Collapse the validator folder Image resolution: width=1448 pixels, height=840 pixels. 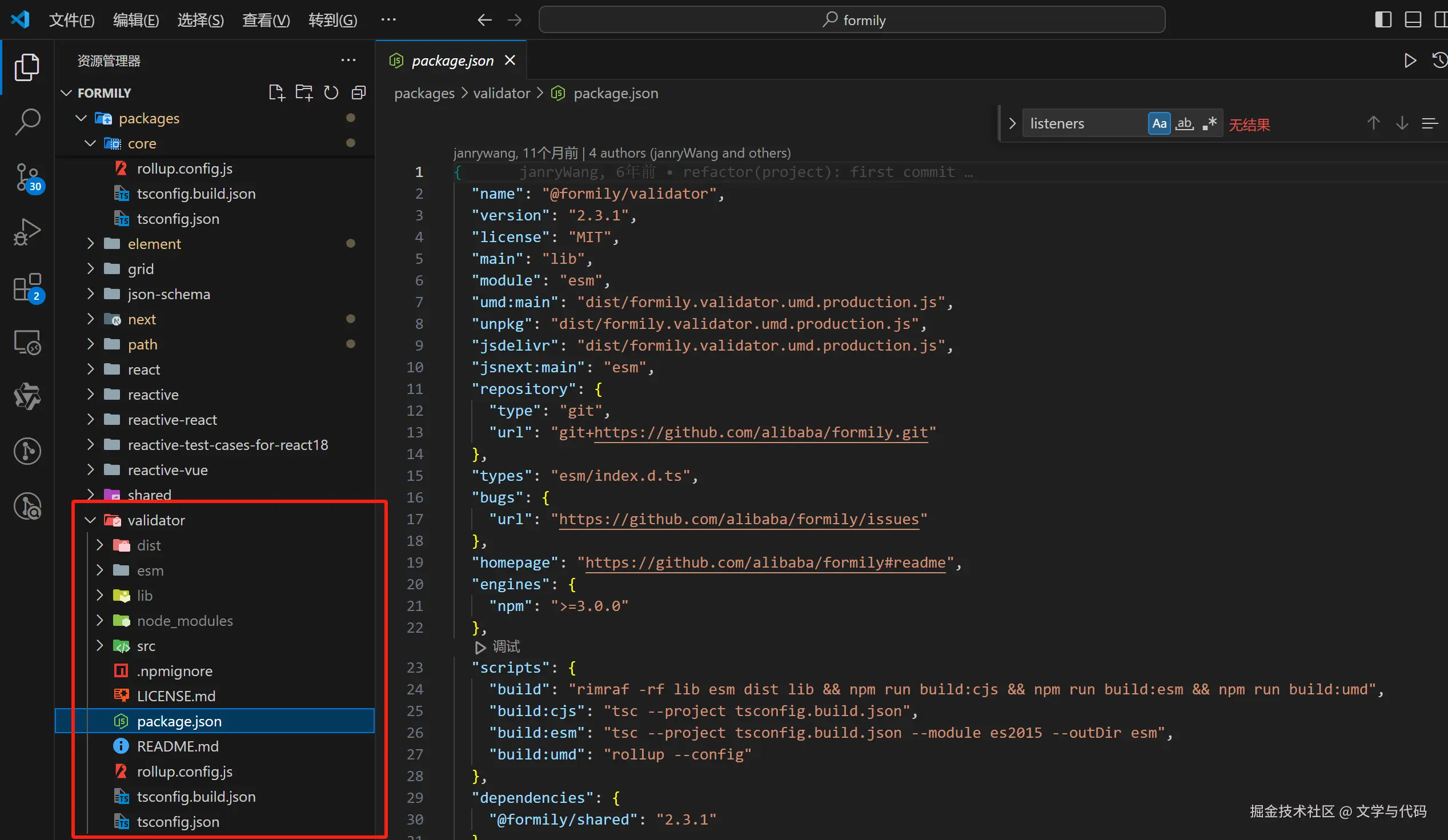click(x=156, y=520)
